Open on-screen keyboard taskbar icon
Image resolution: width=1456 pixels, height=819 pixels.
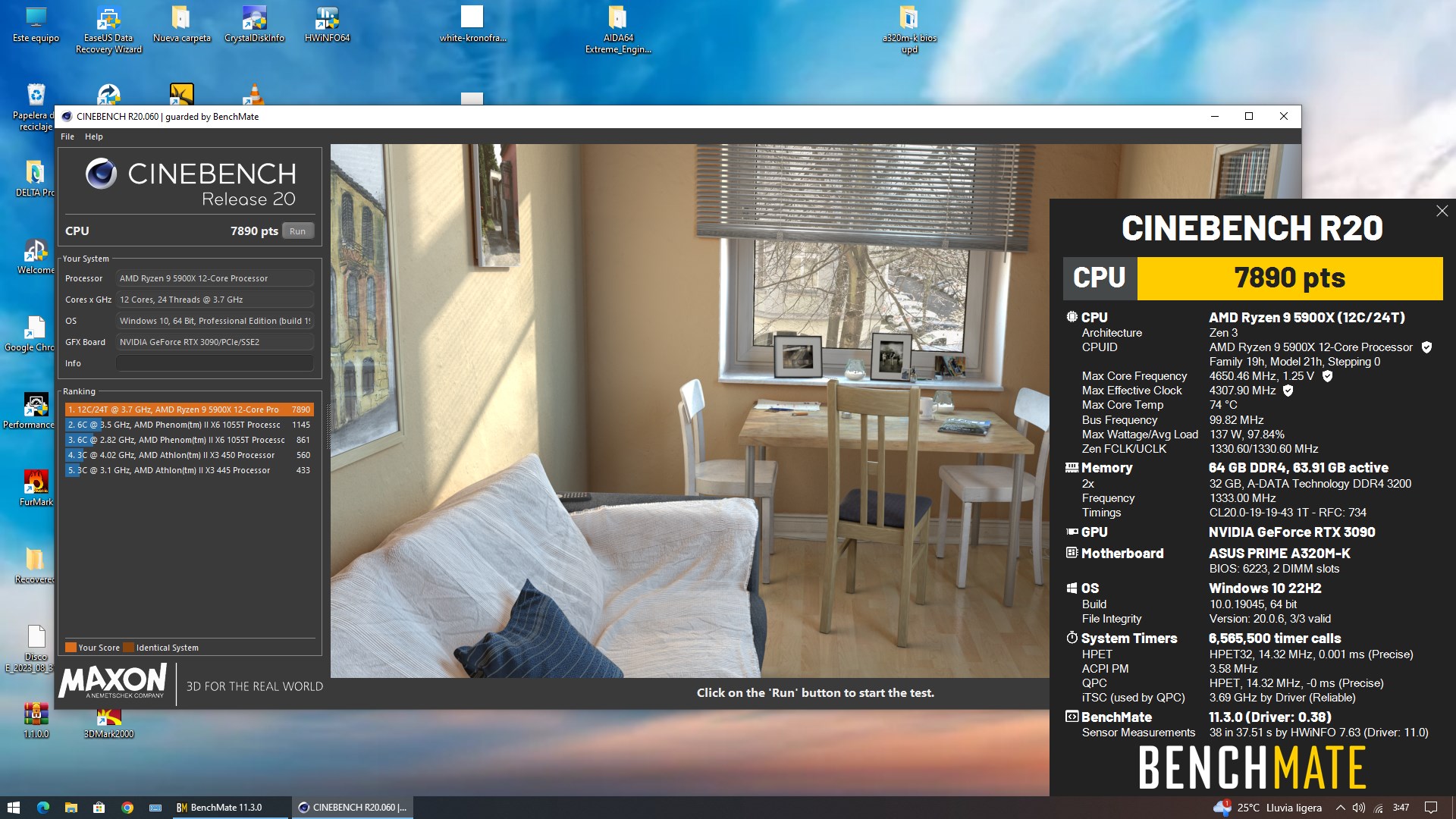coord(155,808)
